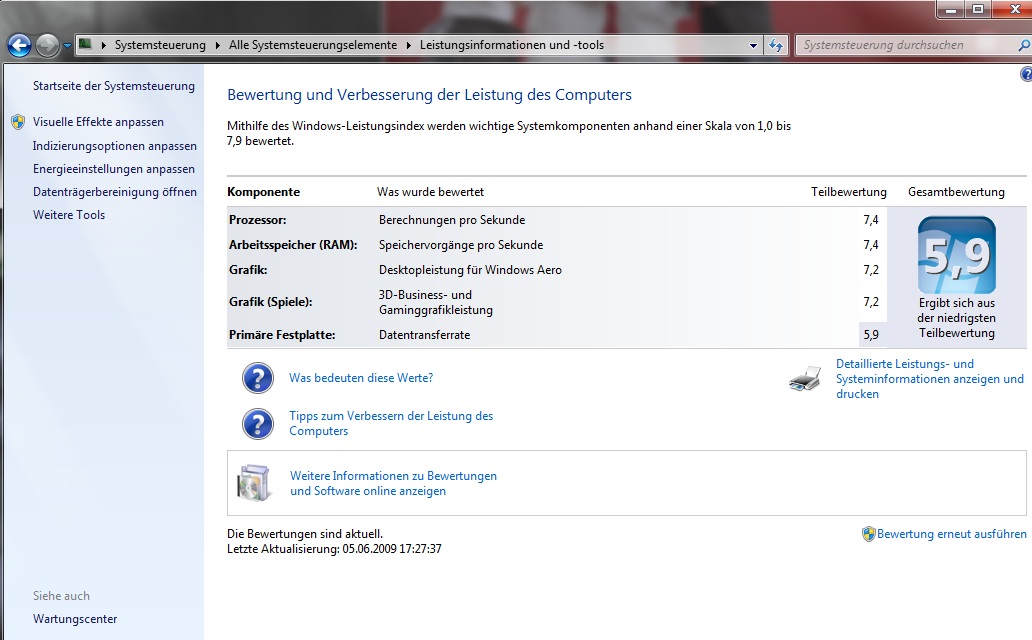Click the Komponente column header
Viewport: 1032px width, 640px height.
263,192
